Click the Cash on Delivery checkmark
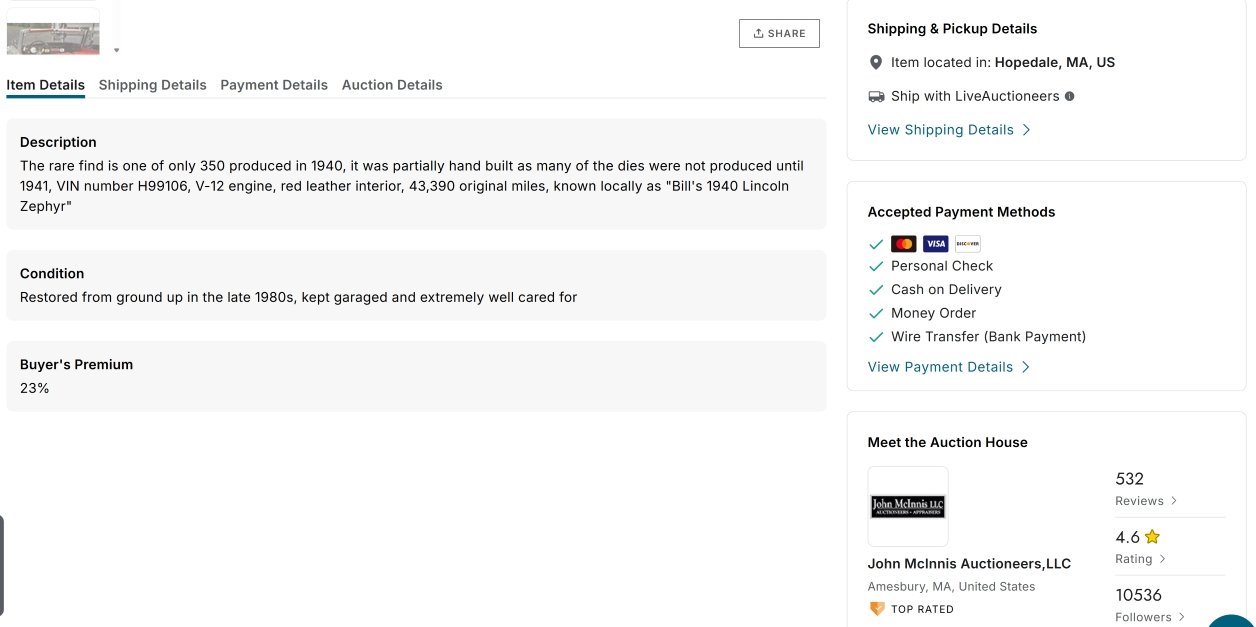The image size is (1256, 627). [x=876, y=290]
